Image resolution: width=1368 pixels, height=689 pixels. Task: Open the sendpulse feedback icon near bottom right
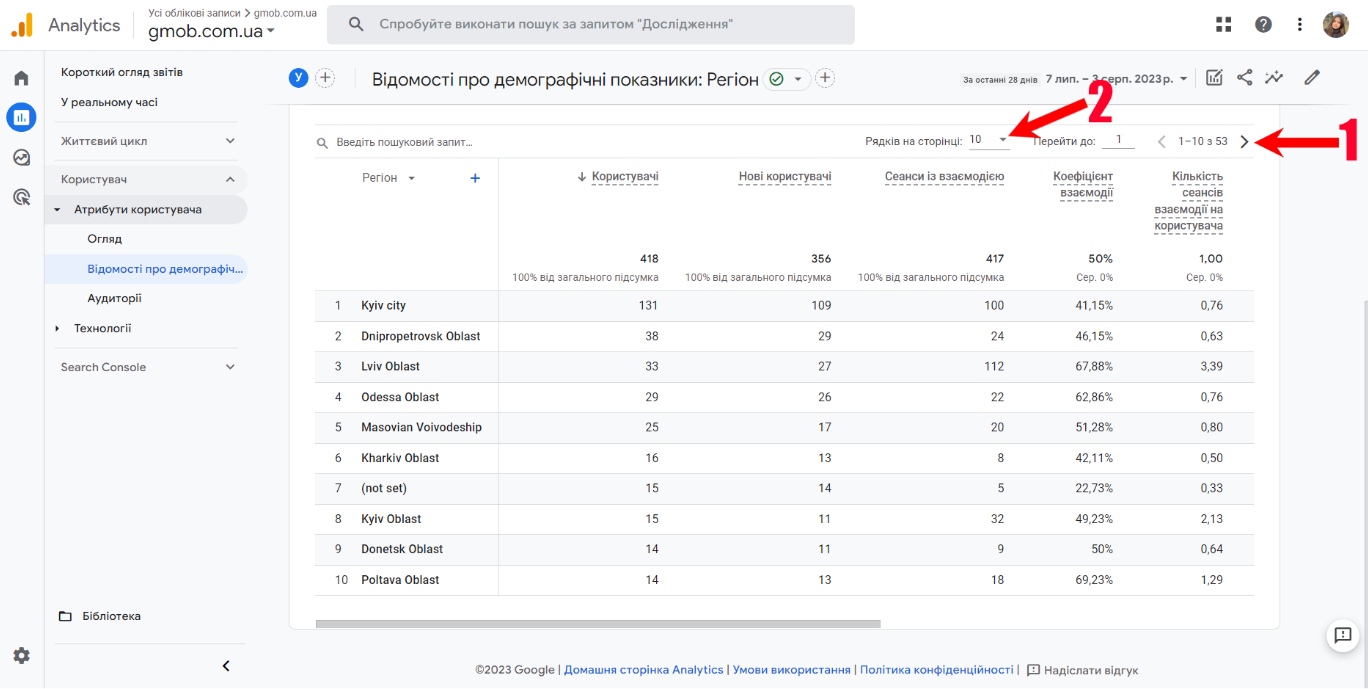[1341, 636]
